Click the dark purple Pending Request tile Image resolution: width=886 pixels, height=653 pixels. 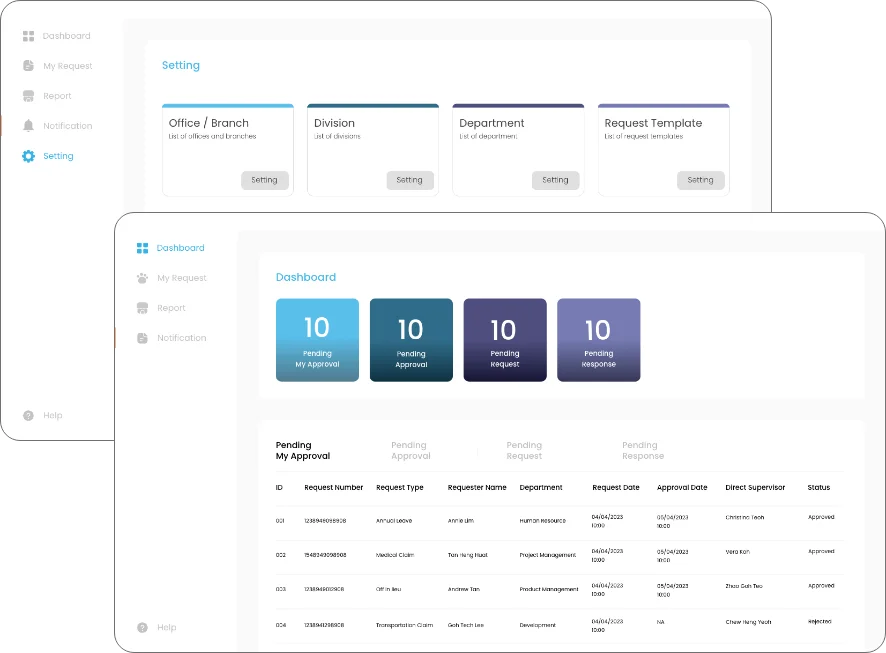pyautogui.click(x=505, y=340)
